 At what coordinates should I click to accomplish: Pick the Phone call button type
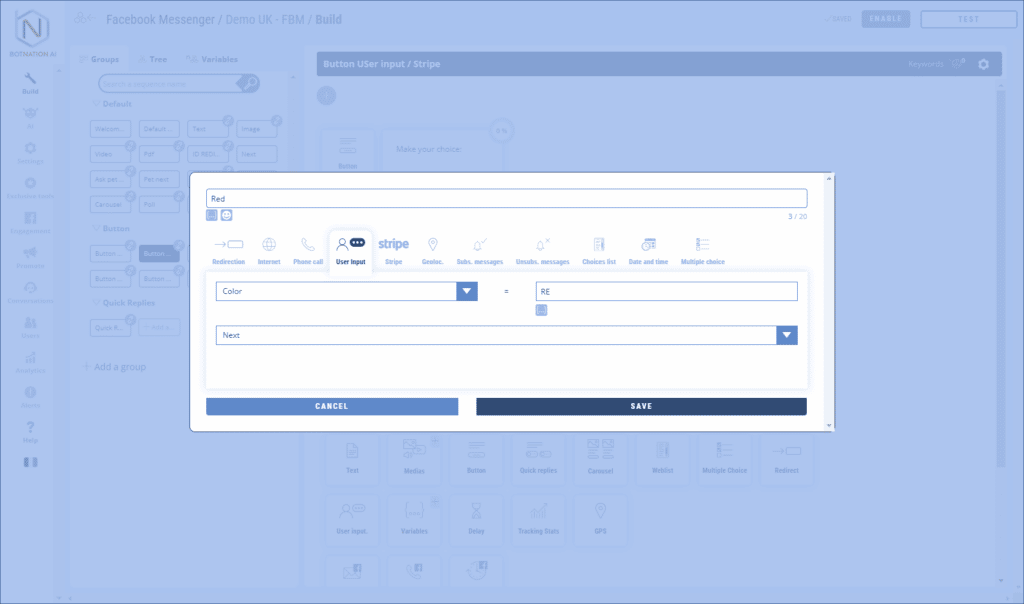[x=308, y=249]
